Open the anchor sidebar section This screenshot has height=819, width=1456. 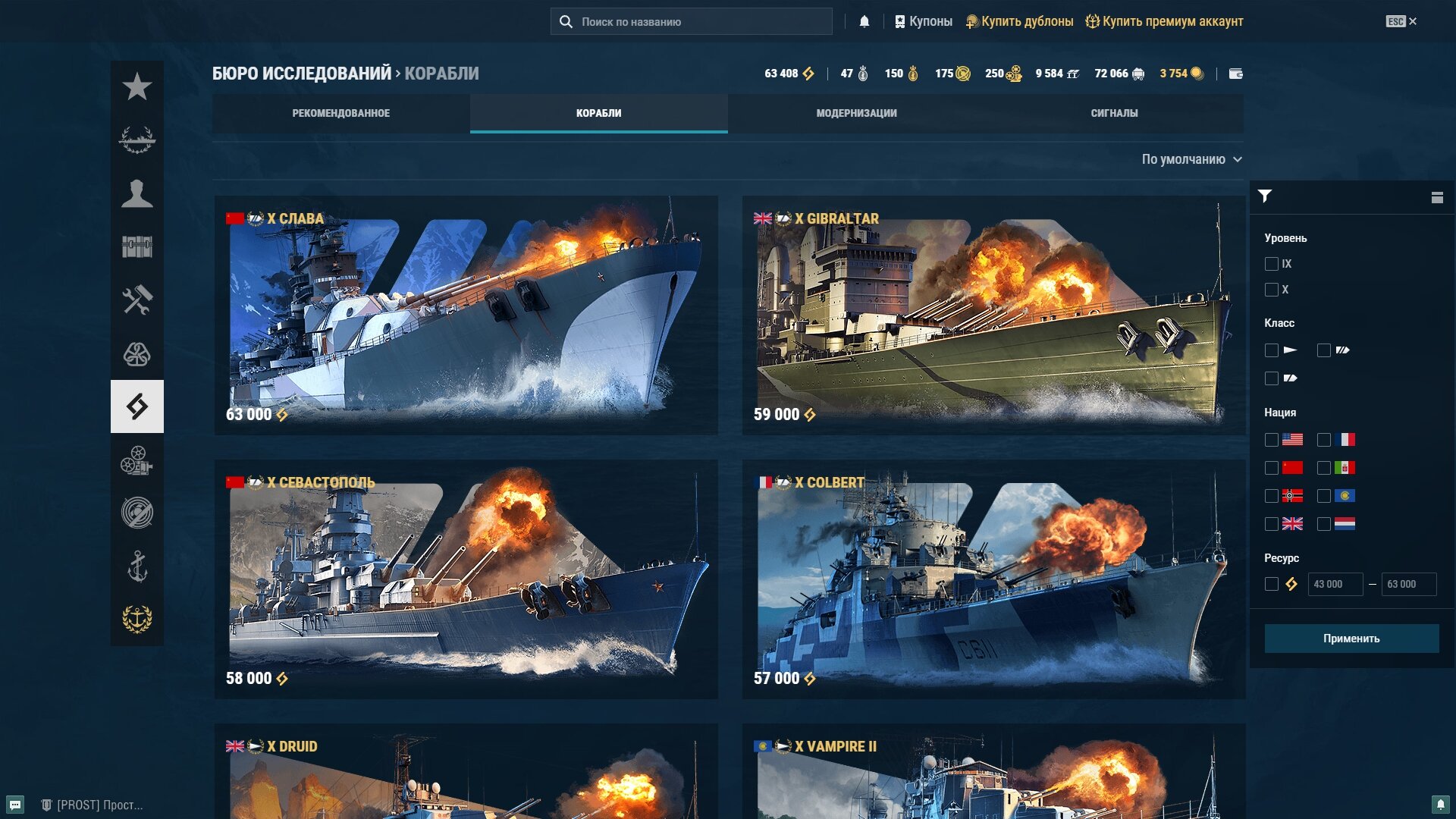pyautogui.click(x=137, y=566)
